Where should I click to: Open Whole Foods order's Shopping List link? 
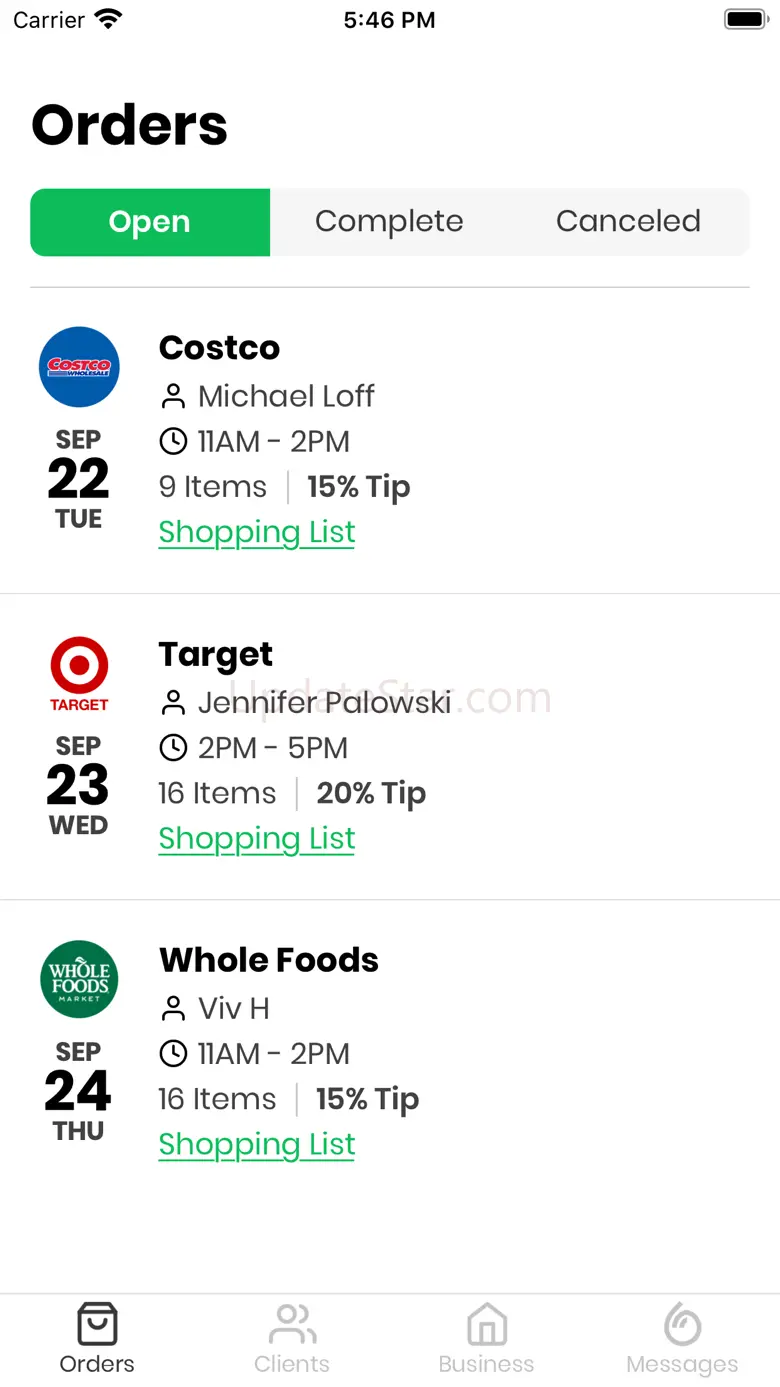pos(257,1144)
